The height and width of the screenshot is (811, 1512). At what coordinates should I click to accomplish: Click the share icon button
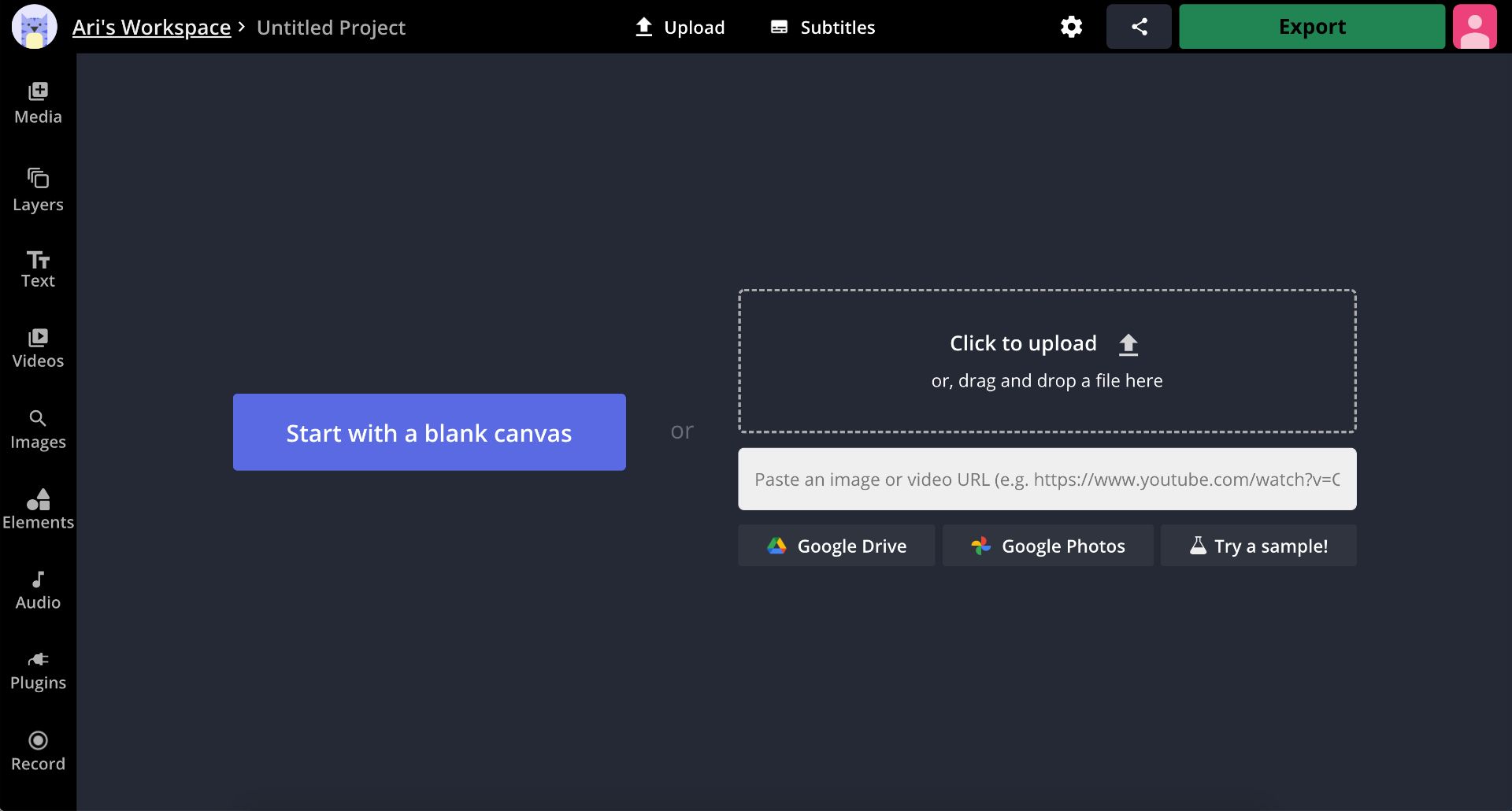coord(1139,27)
